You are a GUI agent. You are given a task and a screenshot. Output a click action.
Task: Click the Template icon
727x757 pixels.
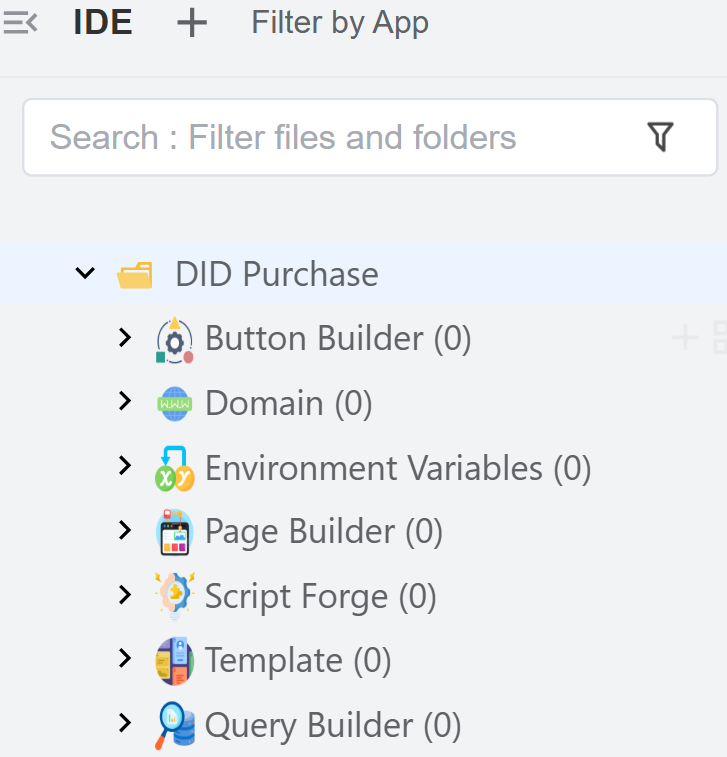tap(175, 661)
